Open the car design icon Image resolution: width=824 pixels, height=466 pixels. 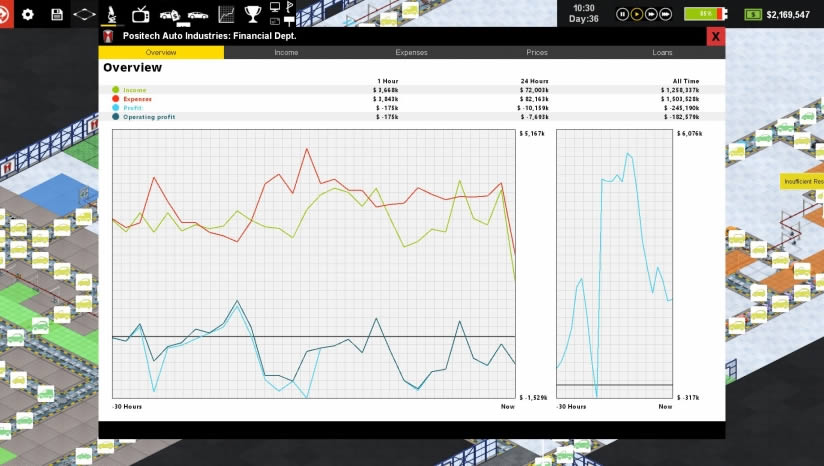click(x=198, y=15)
